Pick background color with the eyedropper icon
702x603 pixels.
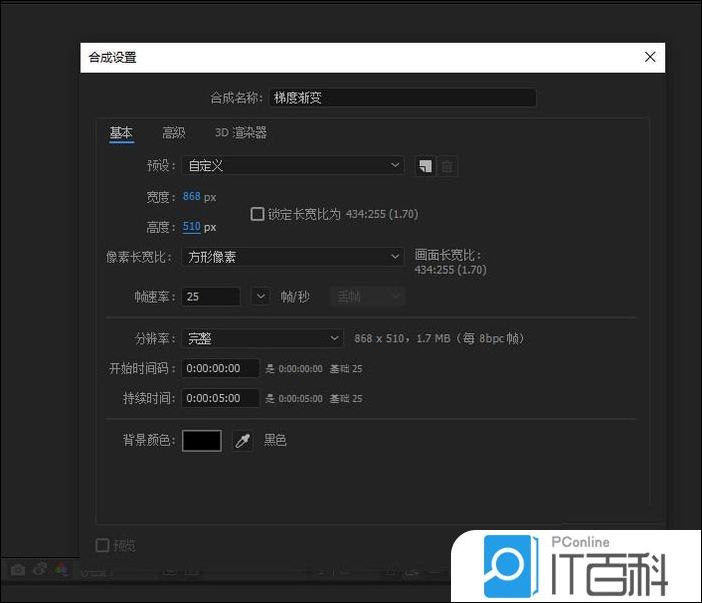243,440
